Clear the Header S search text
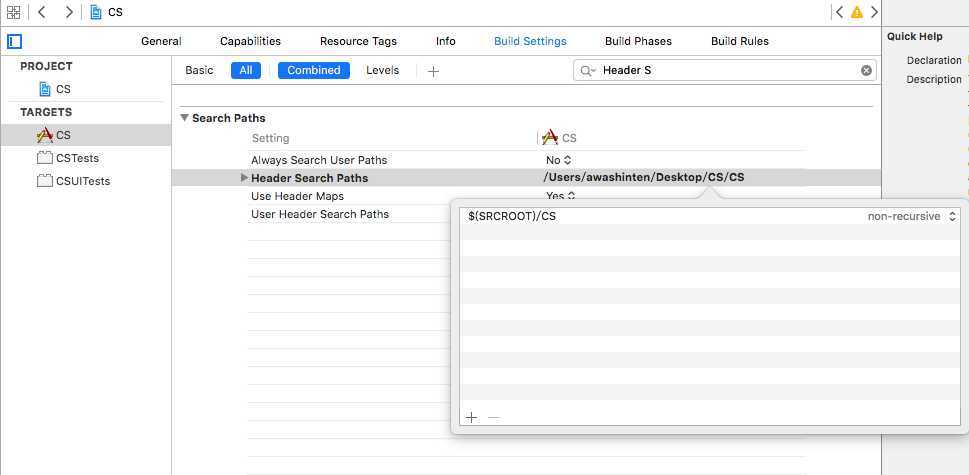 866,70
